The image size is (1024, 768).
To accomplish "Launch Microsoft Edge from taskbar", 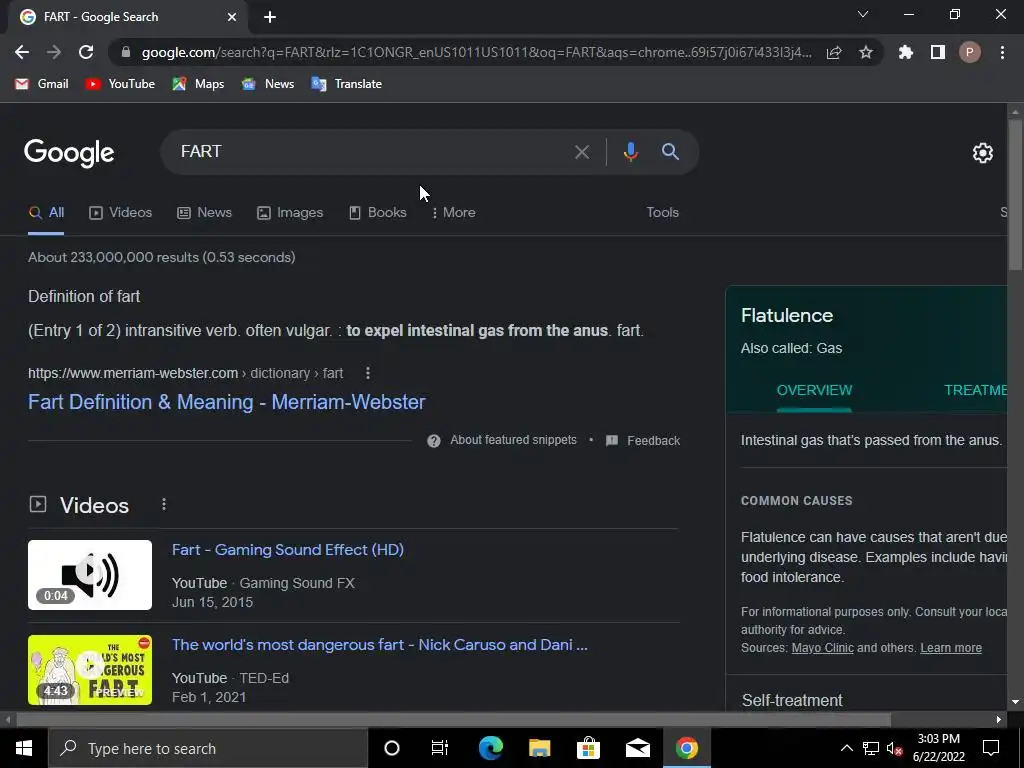I will (x=490, y=748).
